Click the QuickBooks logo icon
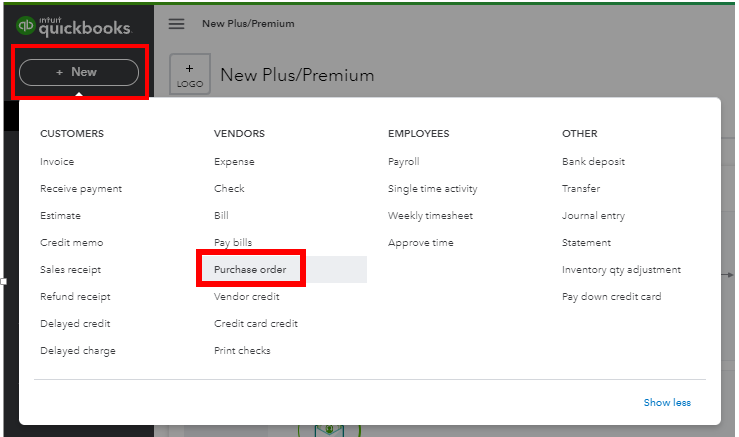 [26, 25]
